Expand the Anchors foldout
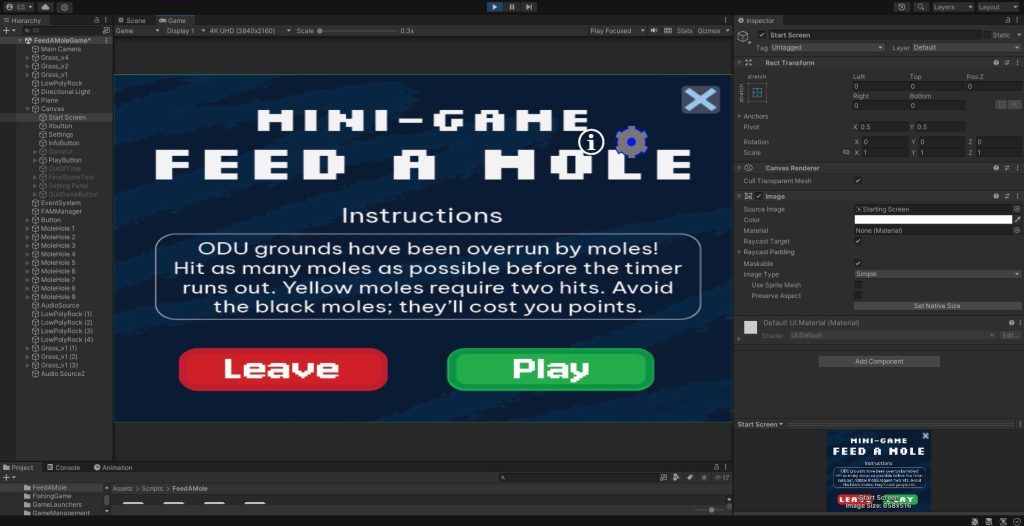Viewport: 1024px width, 526px height. click(739, 116)
